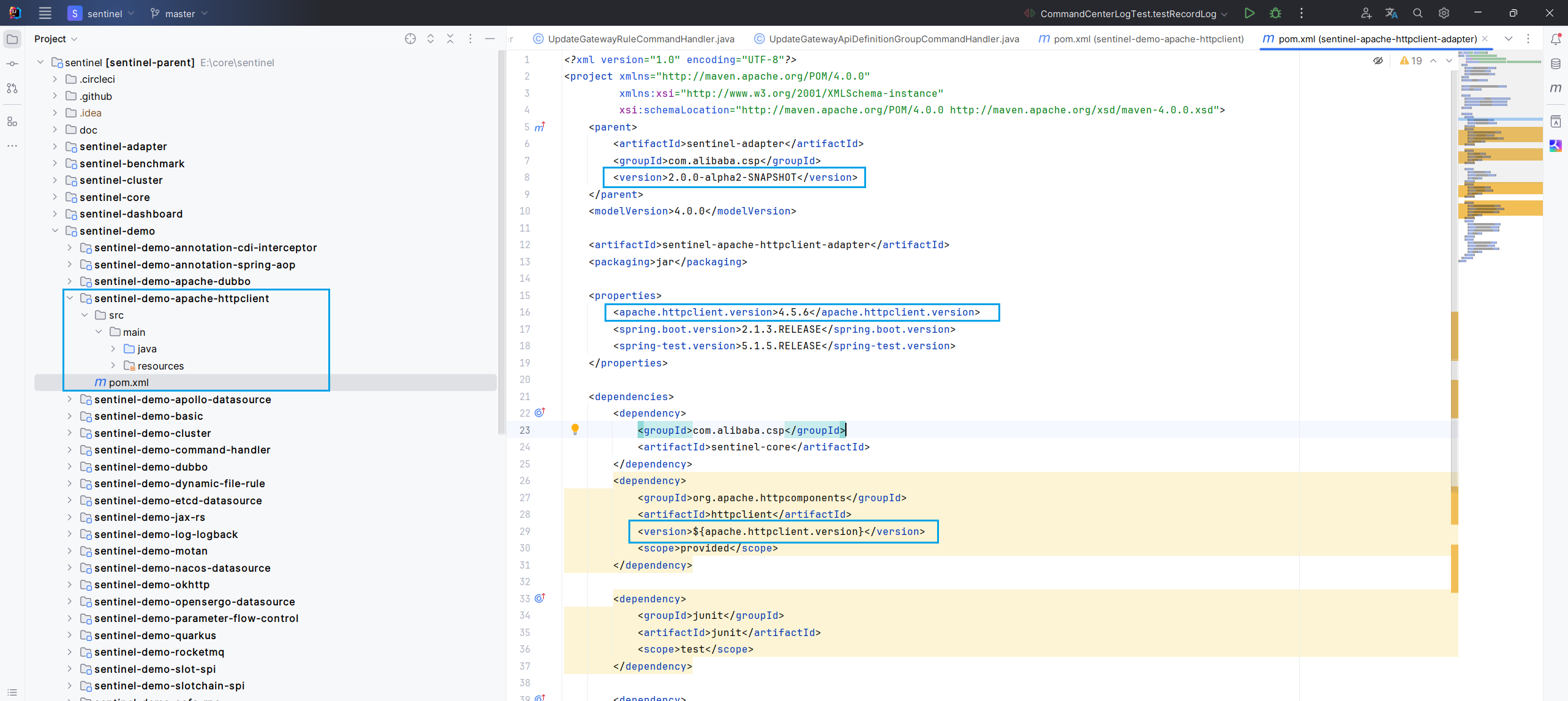
Task: Open Maven tool window
Action: [1556, 88]
